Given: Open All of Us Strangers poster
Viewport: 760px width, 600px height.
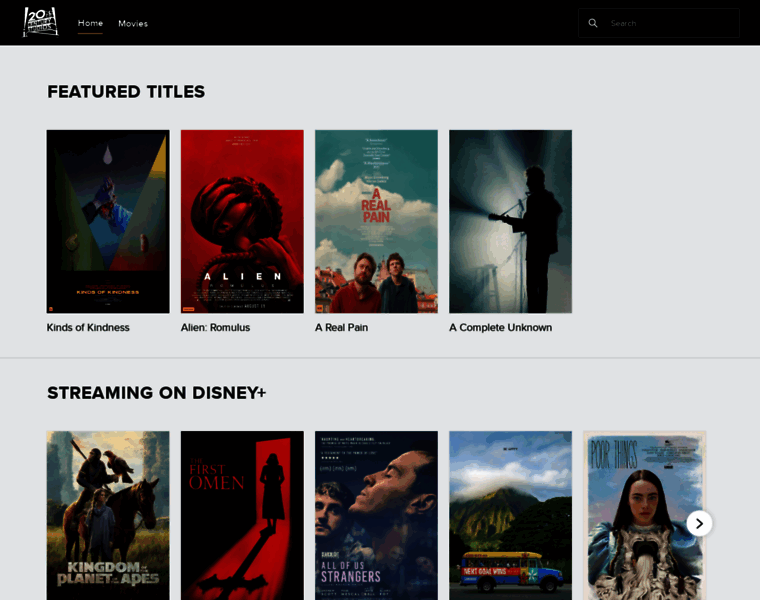Looking at the screenshot, I should [x=376, y=516].
